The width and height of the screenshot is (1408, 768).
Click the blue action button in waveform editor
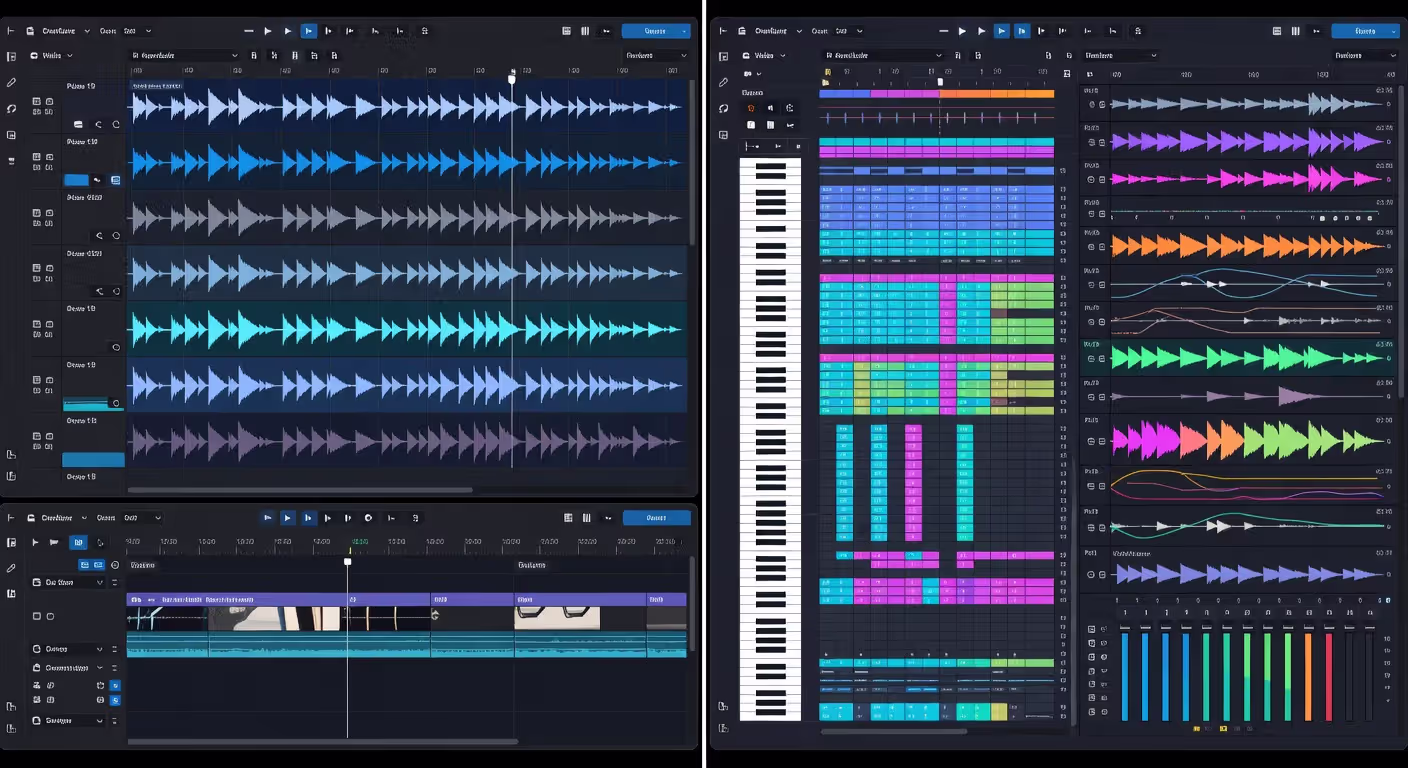pyautogui.click(x=656, y=31)
